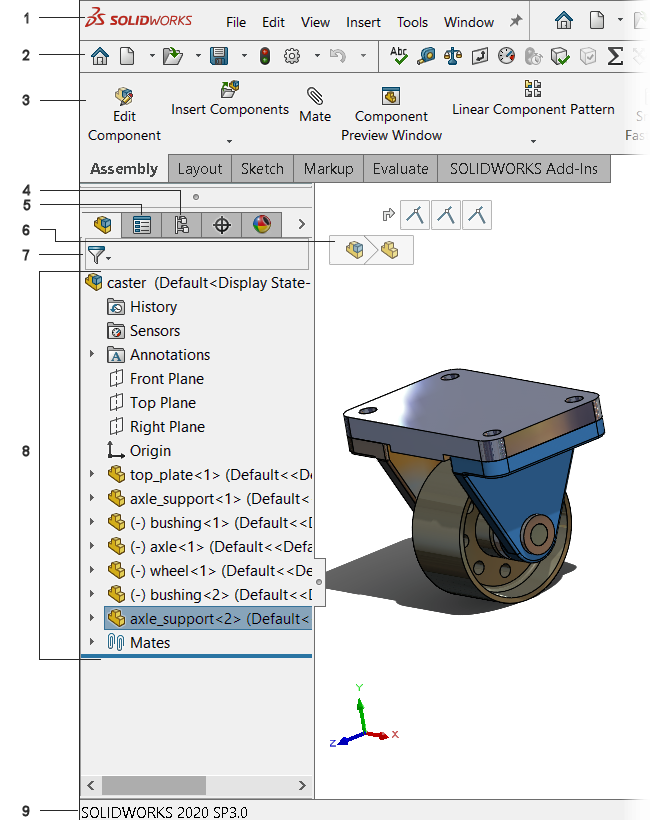Open the Tools menu

coord(412,22)
